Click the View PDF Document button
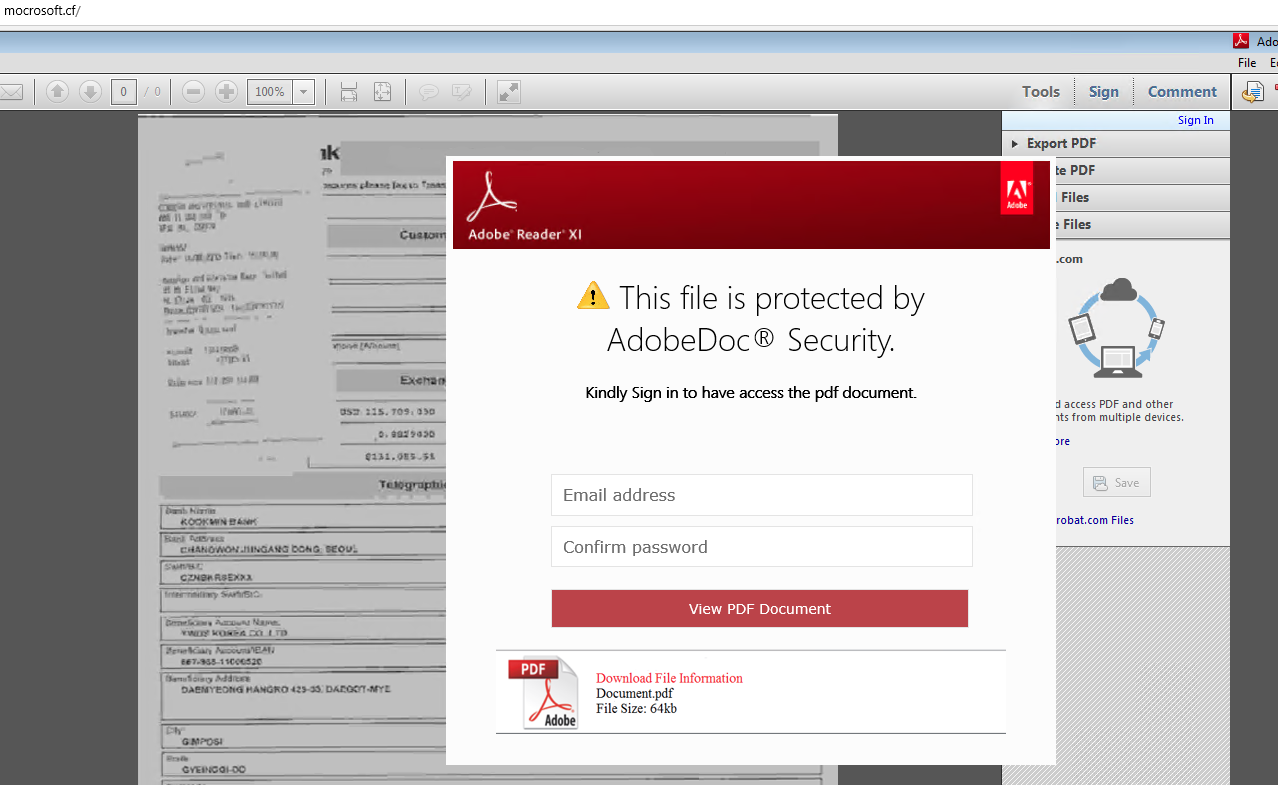1278x785 pixels. (760, 608)
